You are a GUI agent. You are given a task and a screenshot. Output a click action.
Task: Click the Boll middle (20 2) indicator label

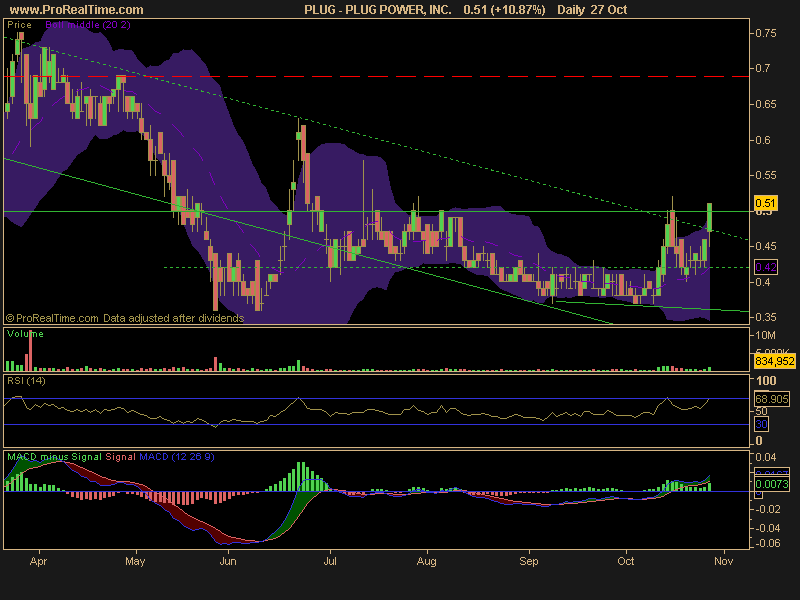click(x=88, y=25)
